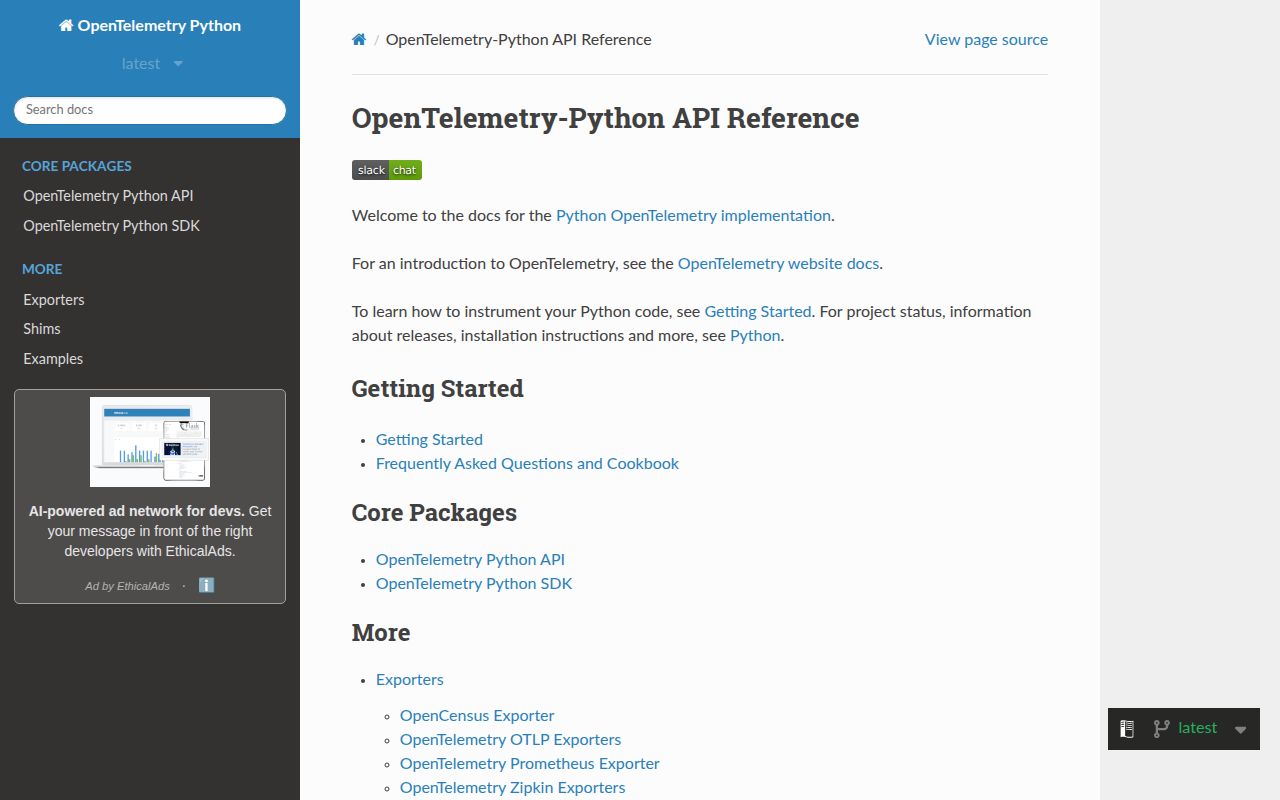Click the CORE PACKAGES sidebar caption
The width and height of the screenshot is (1280, 800).
(x=77, y=166)
